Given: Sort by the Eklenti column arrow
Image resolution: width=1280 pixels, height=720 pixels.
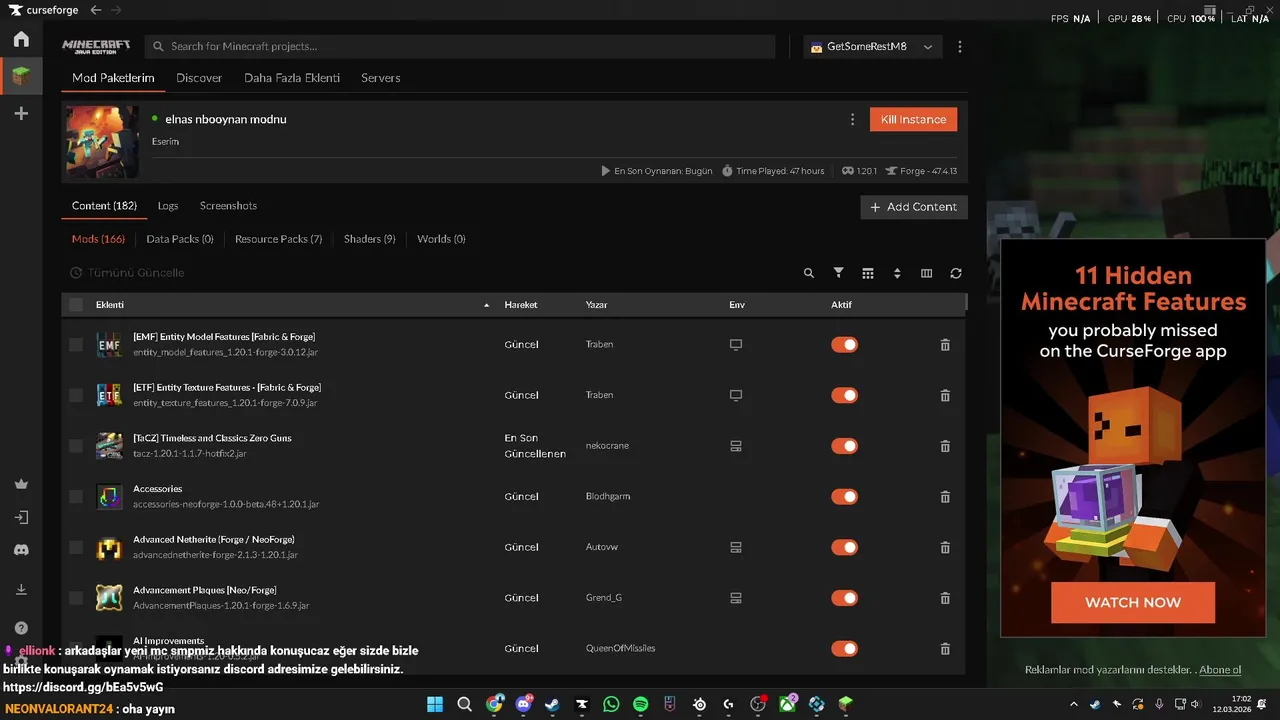Looking at the screenshot, I should click(x=487, y=305).
